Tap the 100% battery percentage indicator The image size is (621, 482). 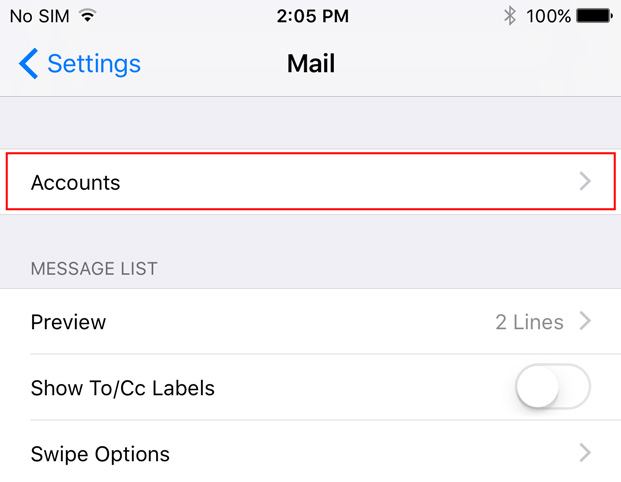548,16
